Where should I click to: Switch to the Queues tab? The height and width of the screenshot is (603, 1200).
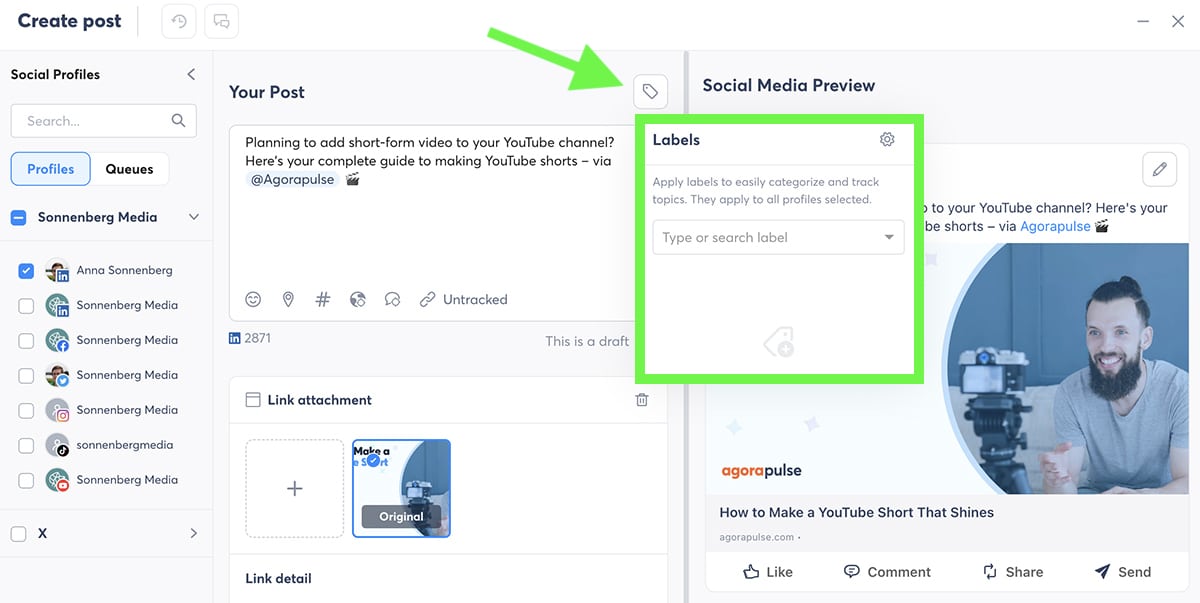point(130,169)
